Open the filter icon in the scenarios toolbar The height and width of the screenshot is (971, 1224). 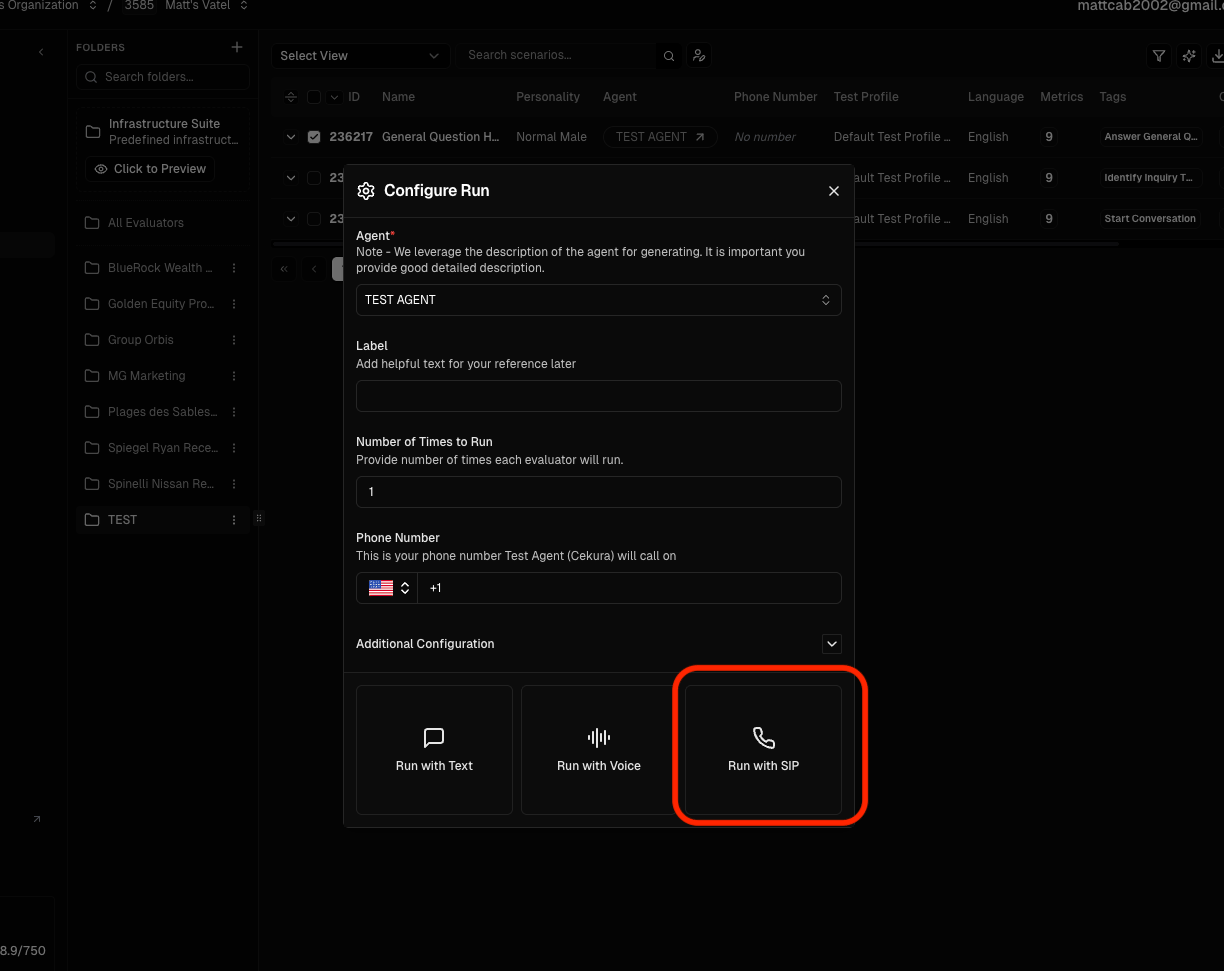[1159, 56]
